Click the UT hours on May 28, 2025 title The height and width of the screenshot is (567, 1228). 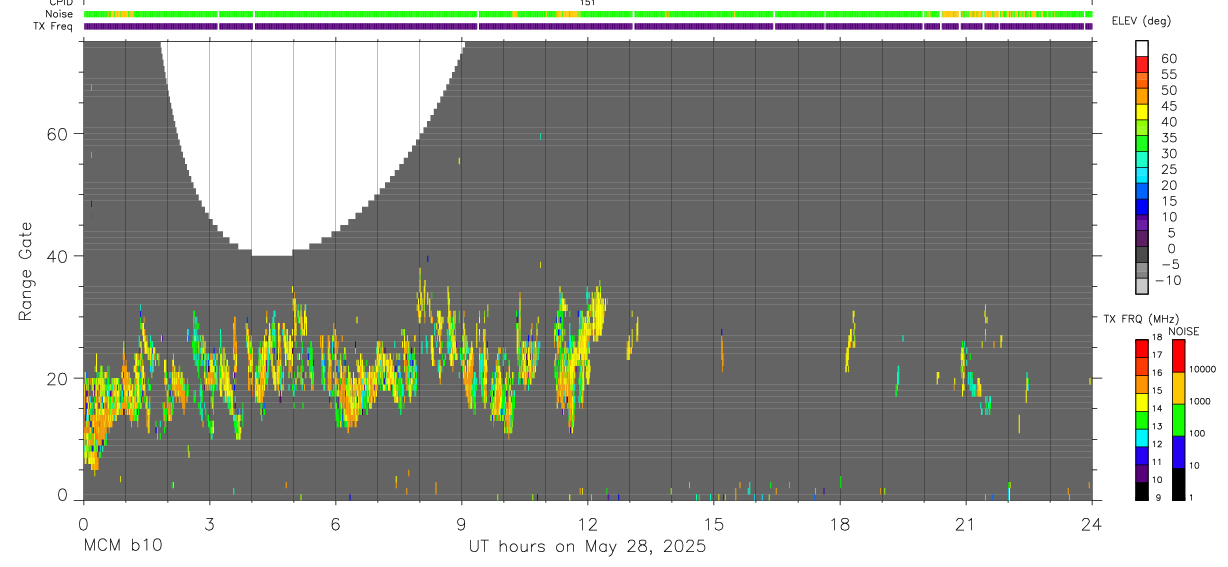point(587,547)
